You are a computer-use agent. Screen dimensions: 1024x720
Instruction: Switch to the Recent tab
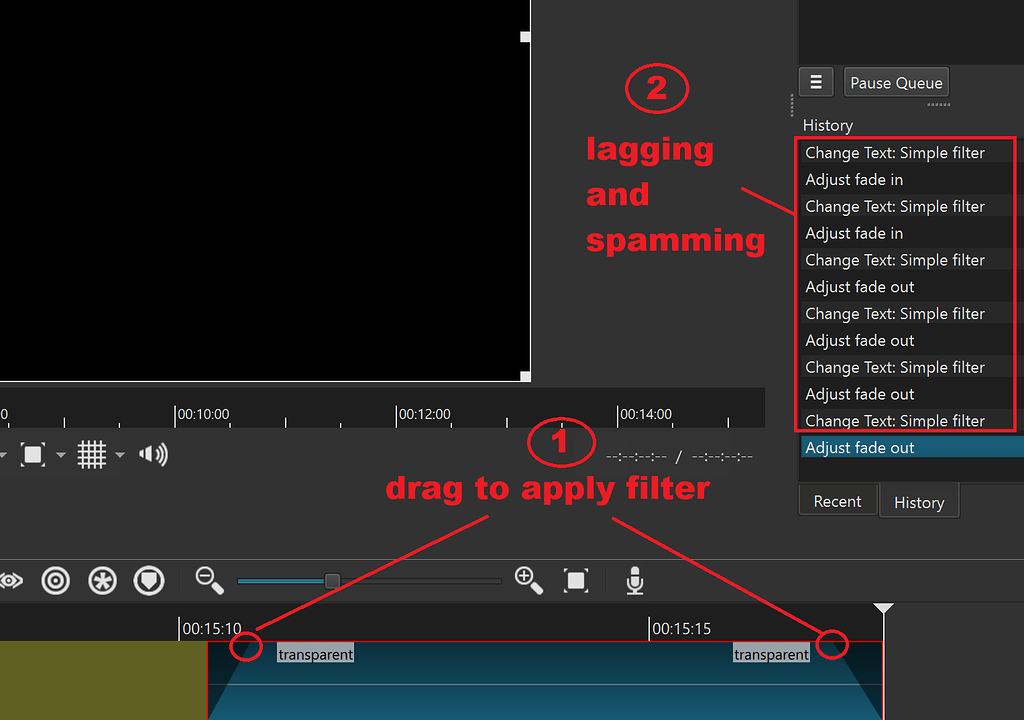coord(838,500)
